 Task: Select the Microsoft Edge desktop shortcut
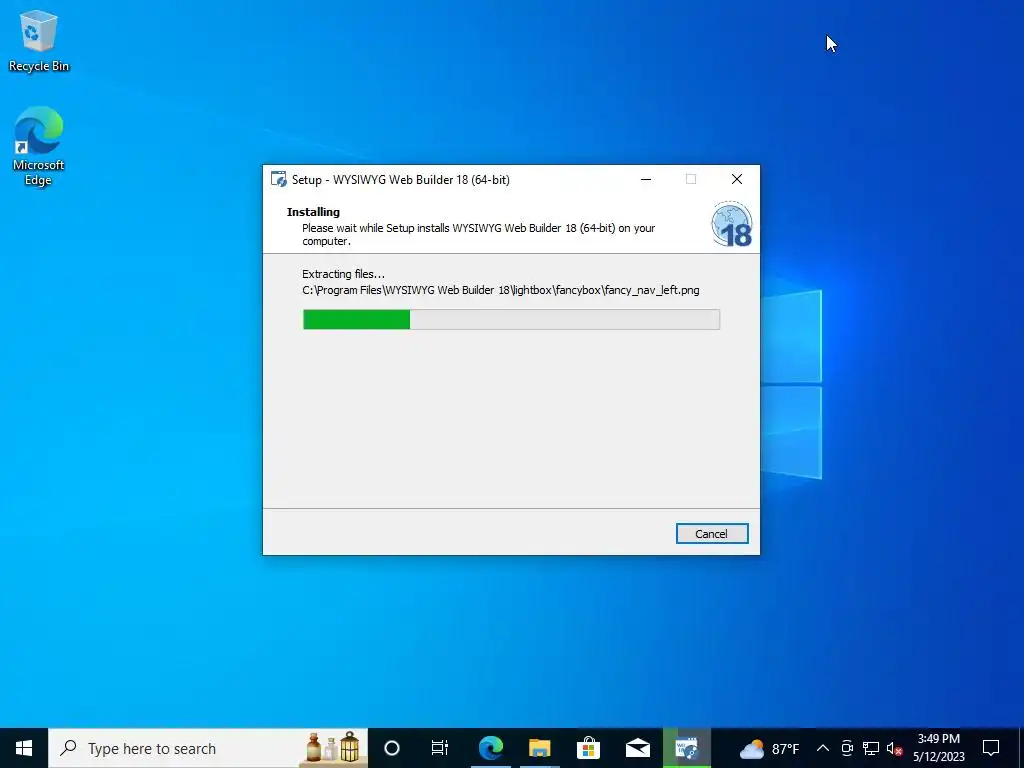pyautogui.click(x=39, y=146)
